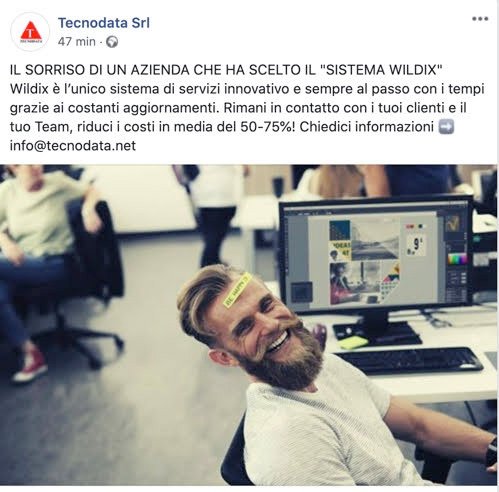
Task: Click the yellow sticky notes on desk
Action: point(352,342)
